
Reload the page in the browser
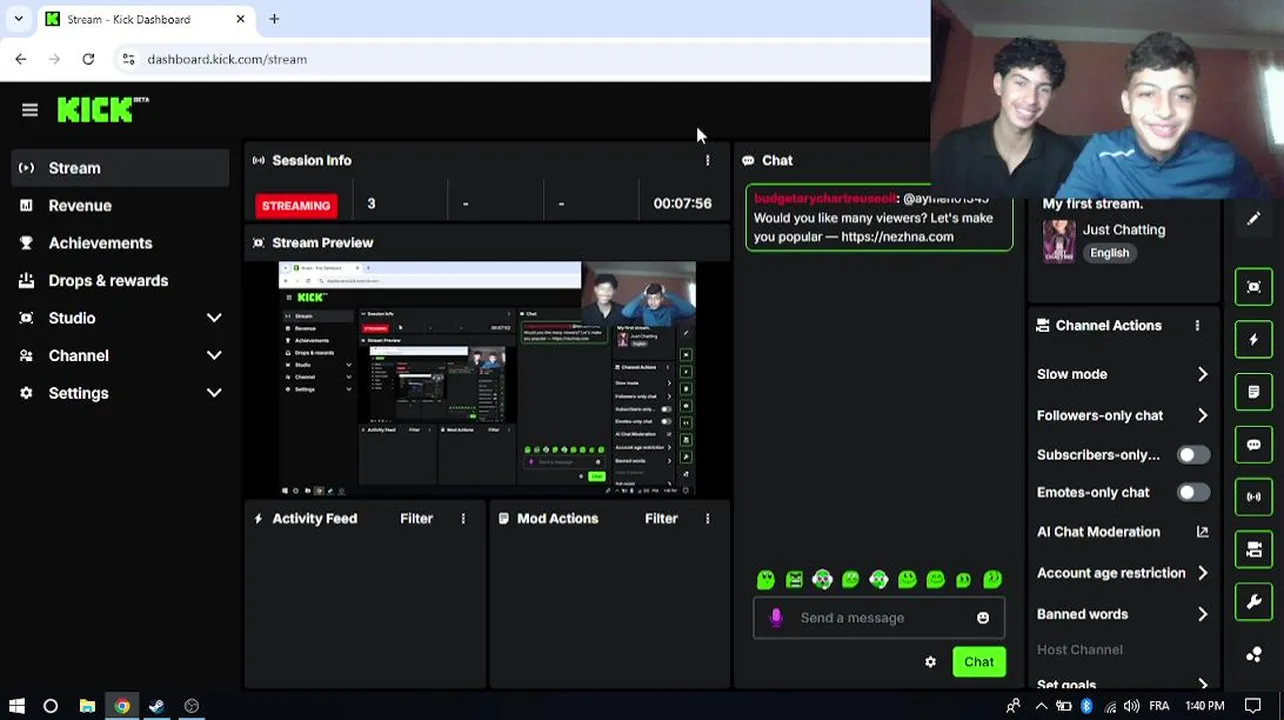pos(88,59)
